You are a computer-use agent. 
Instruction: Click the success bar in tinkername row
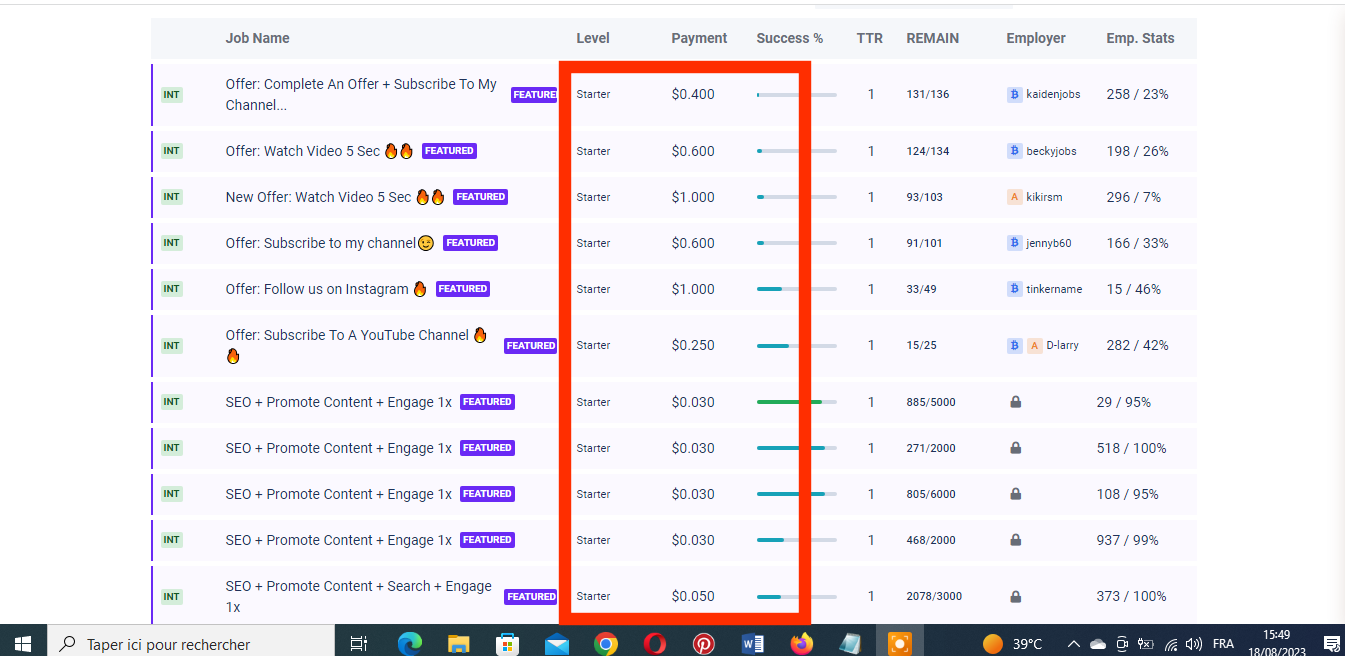coord(796,289)
